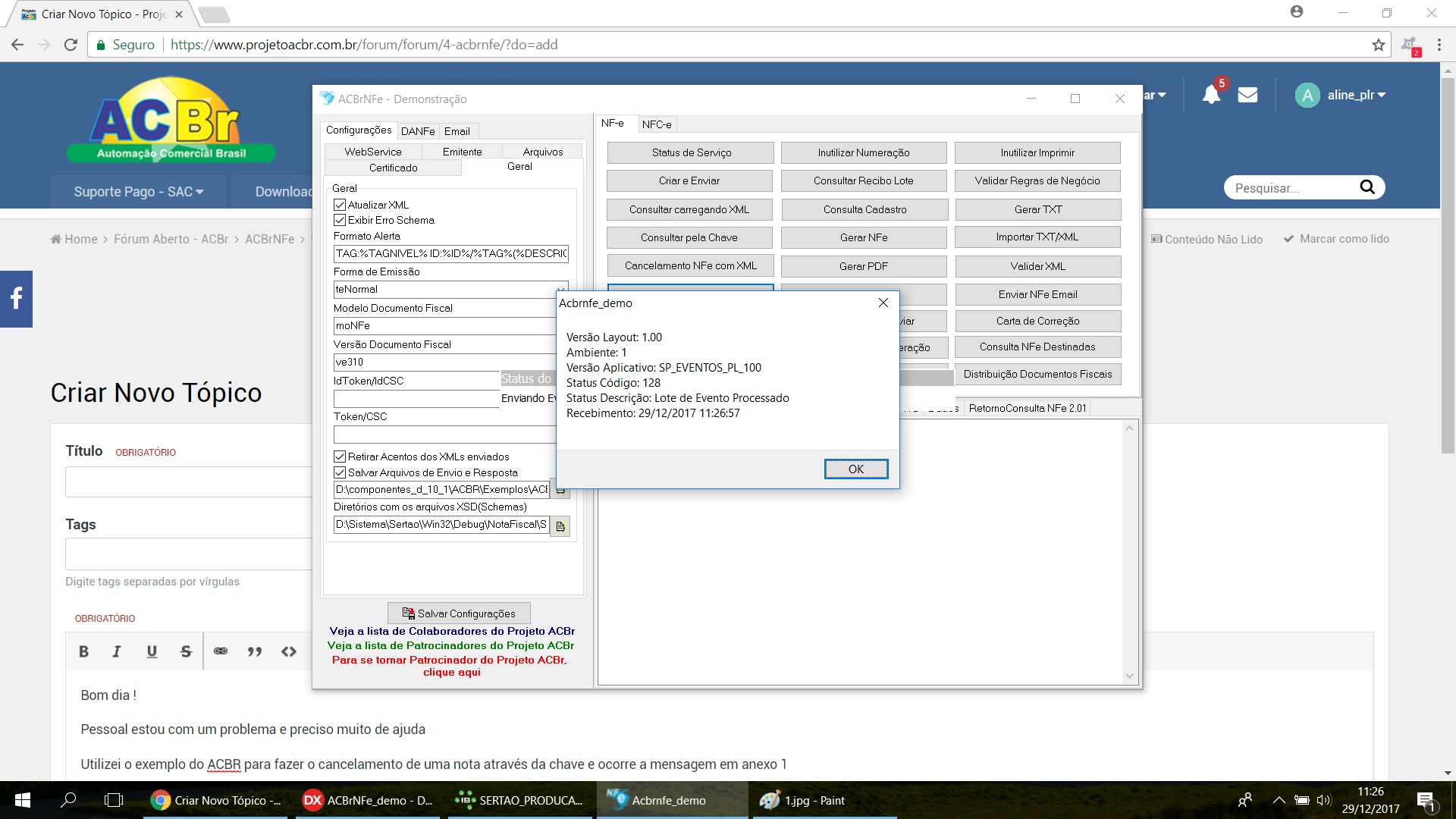Open the Chrome user profile icon
Image resolution: width=1456 pixels, height=819 pixels.
tap(1297, 12)
